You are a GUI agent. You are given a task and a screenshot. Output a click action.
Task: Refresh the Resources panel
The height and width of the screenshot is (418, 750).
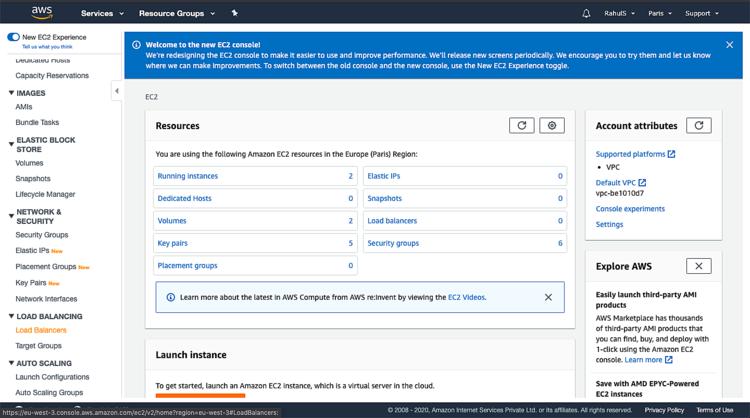(x=521, y=125)
